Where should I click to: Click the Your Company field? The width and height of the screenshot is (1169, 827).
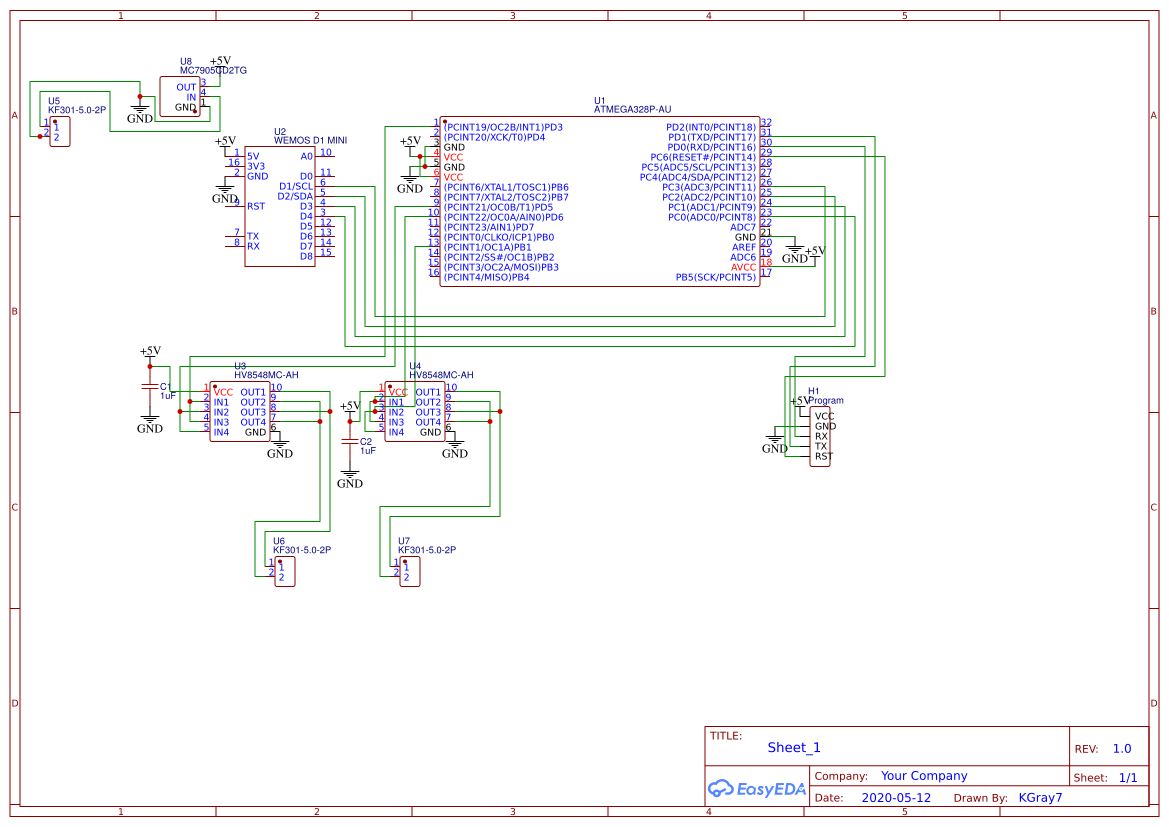pos(924,776)
